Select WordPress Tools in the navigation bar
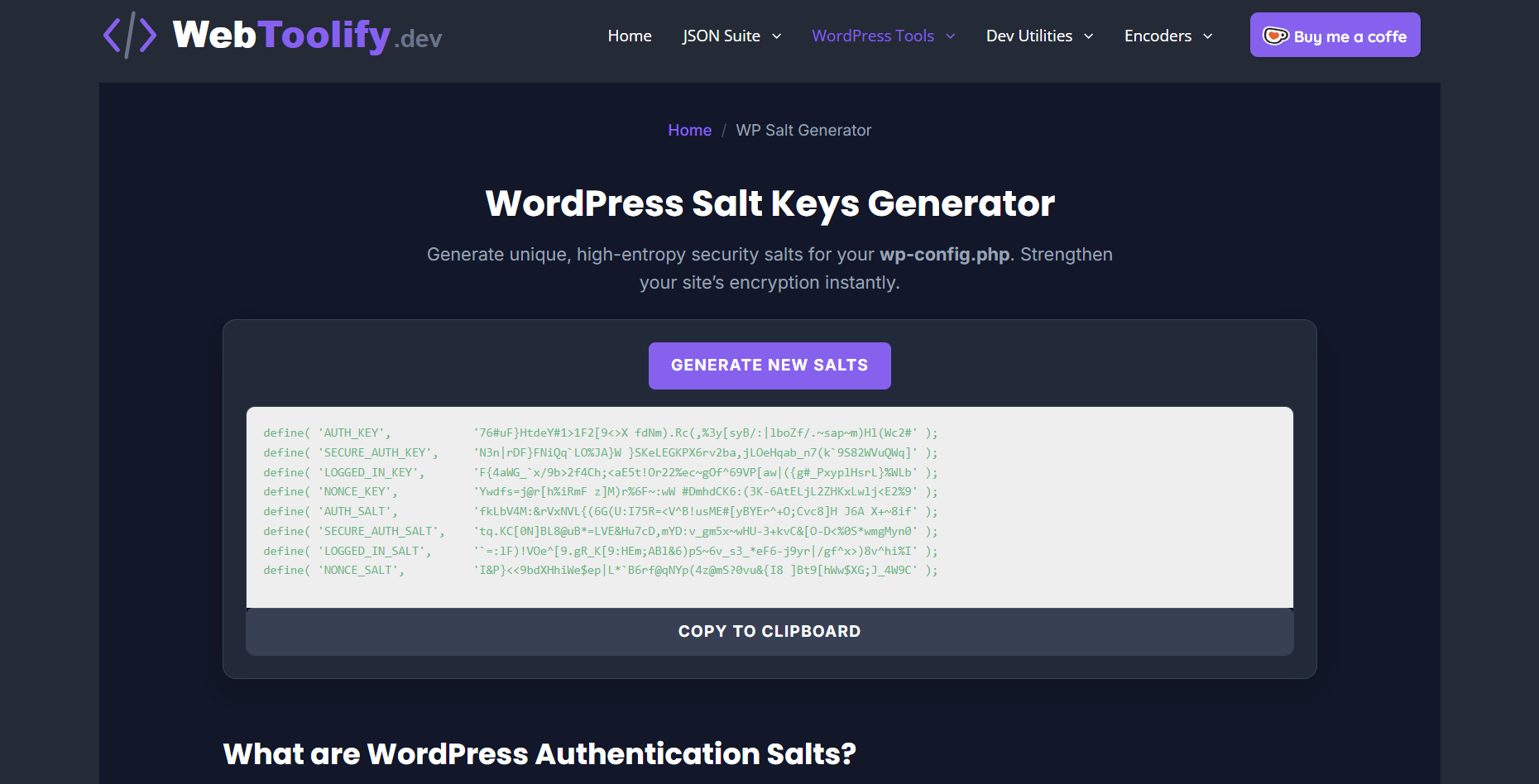 (873, 36)
